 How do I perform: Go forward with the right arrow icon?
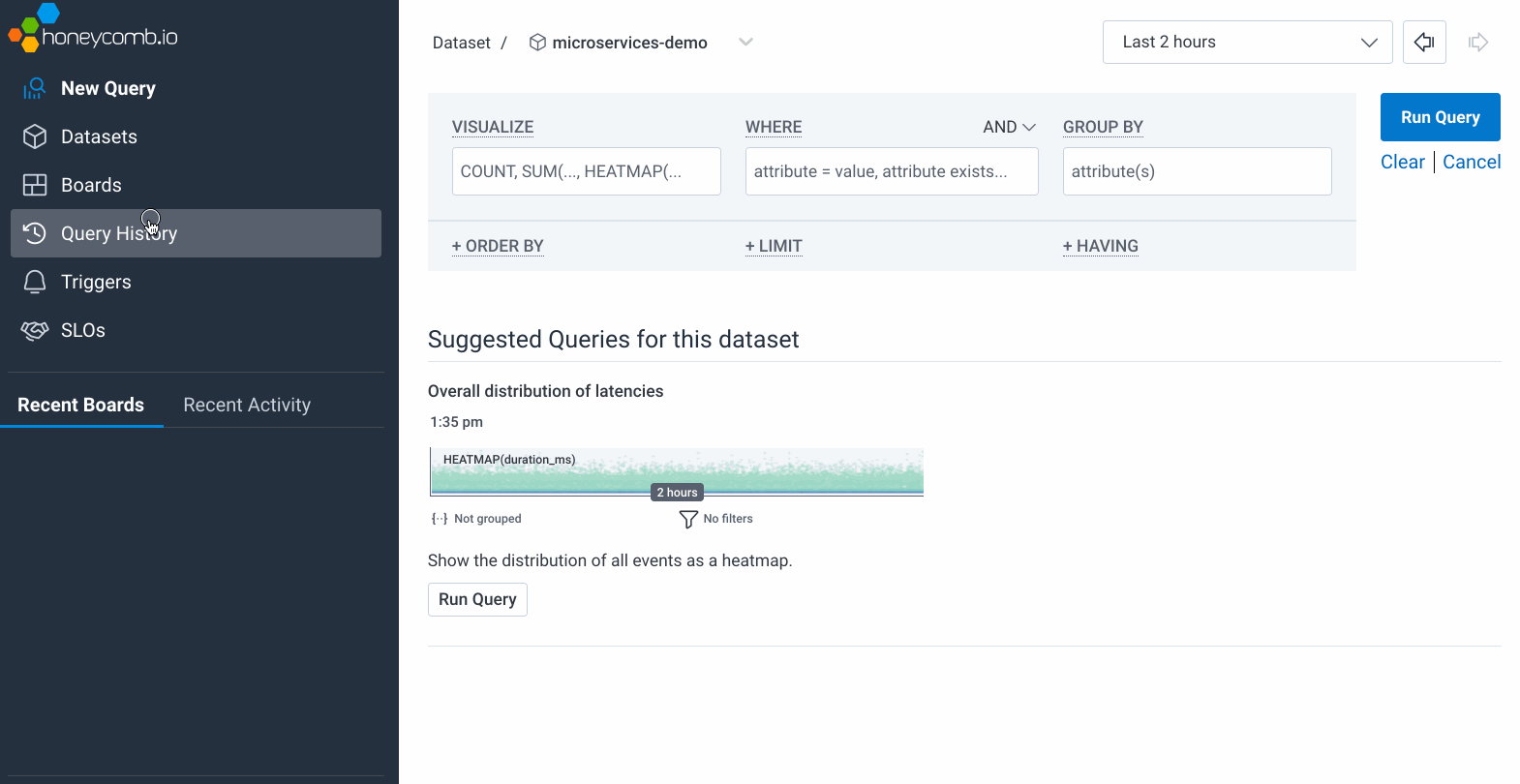pos(1478,42)
